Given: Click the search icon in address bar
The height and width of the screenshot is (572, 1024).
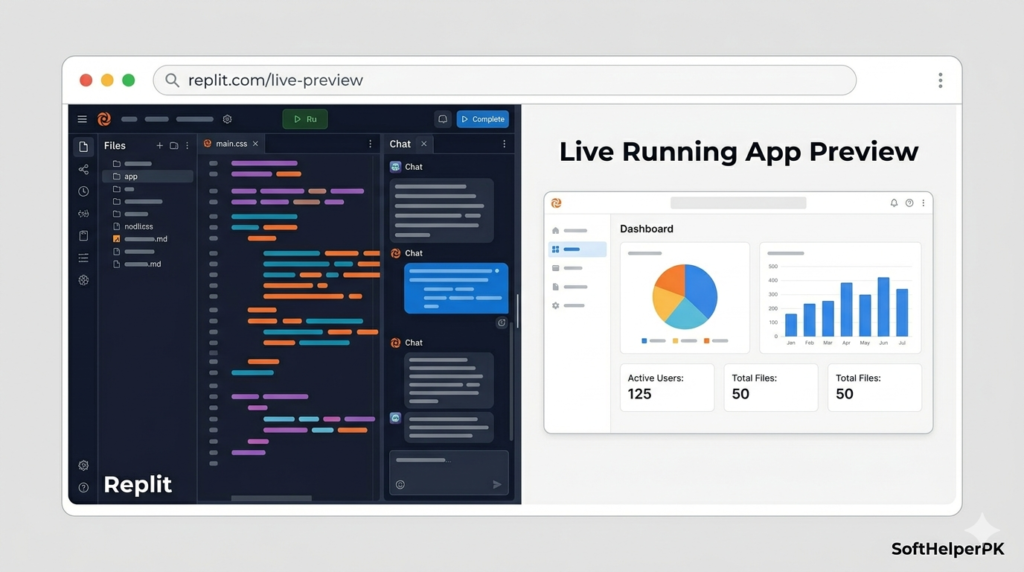Looking at the screenshot, I should [x=172, y=80].
